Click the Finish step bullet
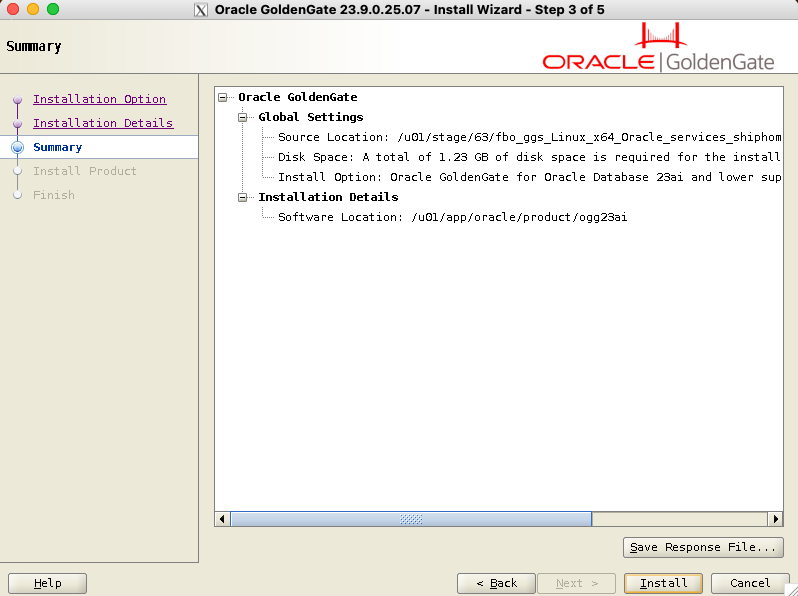The width and height of the screenshot is (798, 596). pyautogui.click(x=17, y=195)
